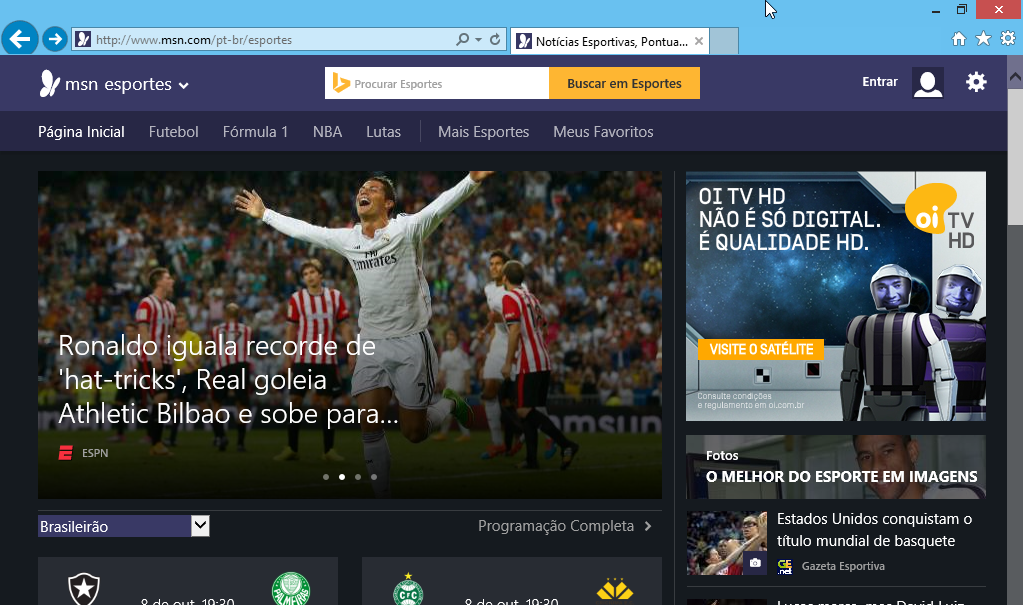Click the page refresh icon
The height and width of the screenshot is (605, 1023).
[495, 39]
